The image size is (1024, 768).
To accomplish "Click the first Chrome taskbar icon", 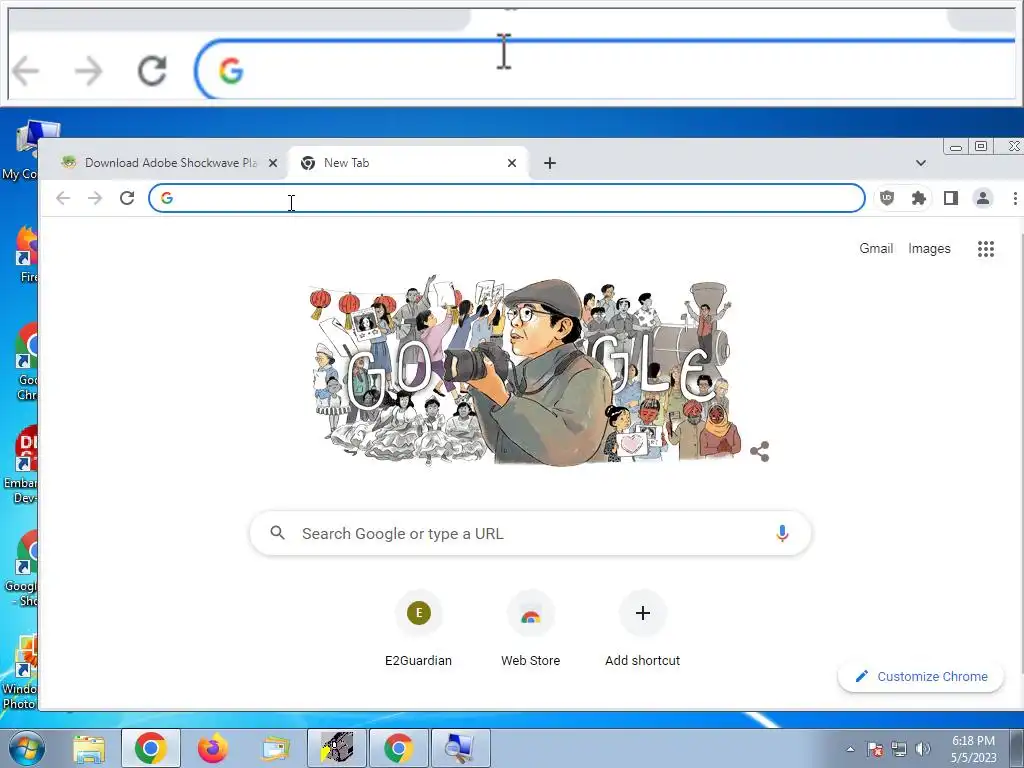I will (x=151, y=748).
